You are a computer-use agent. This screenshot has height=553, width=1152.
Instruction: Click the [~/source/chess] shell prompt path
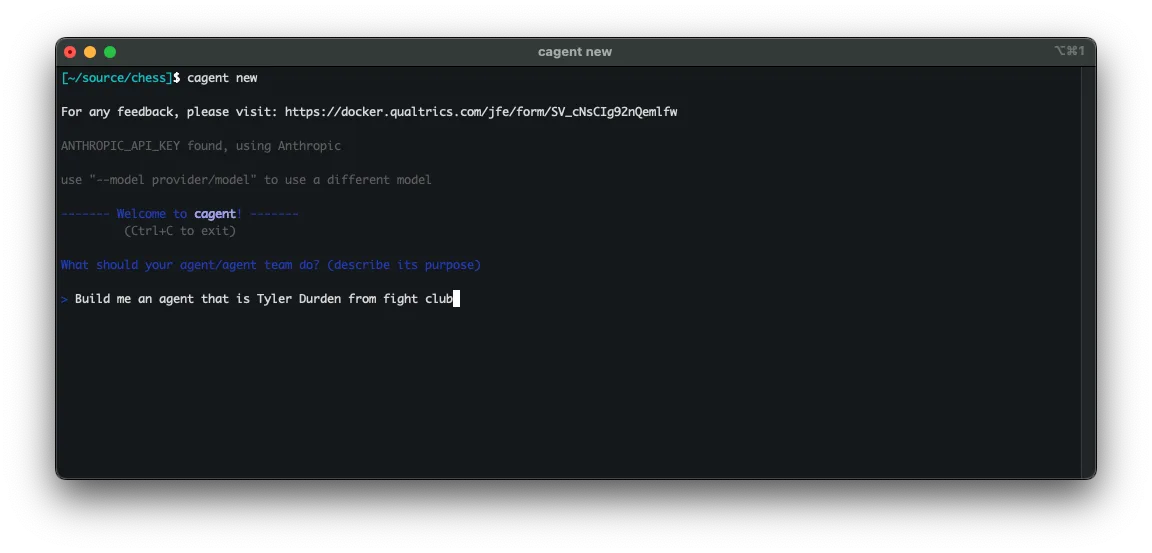point(117,78)
